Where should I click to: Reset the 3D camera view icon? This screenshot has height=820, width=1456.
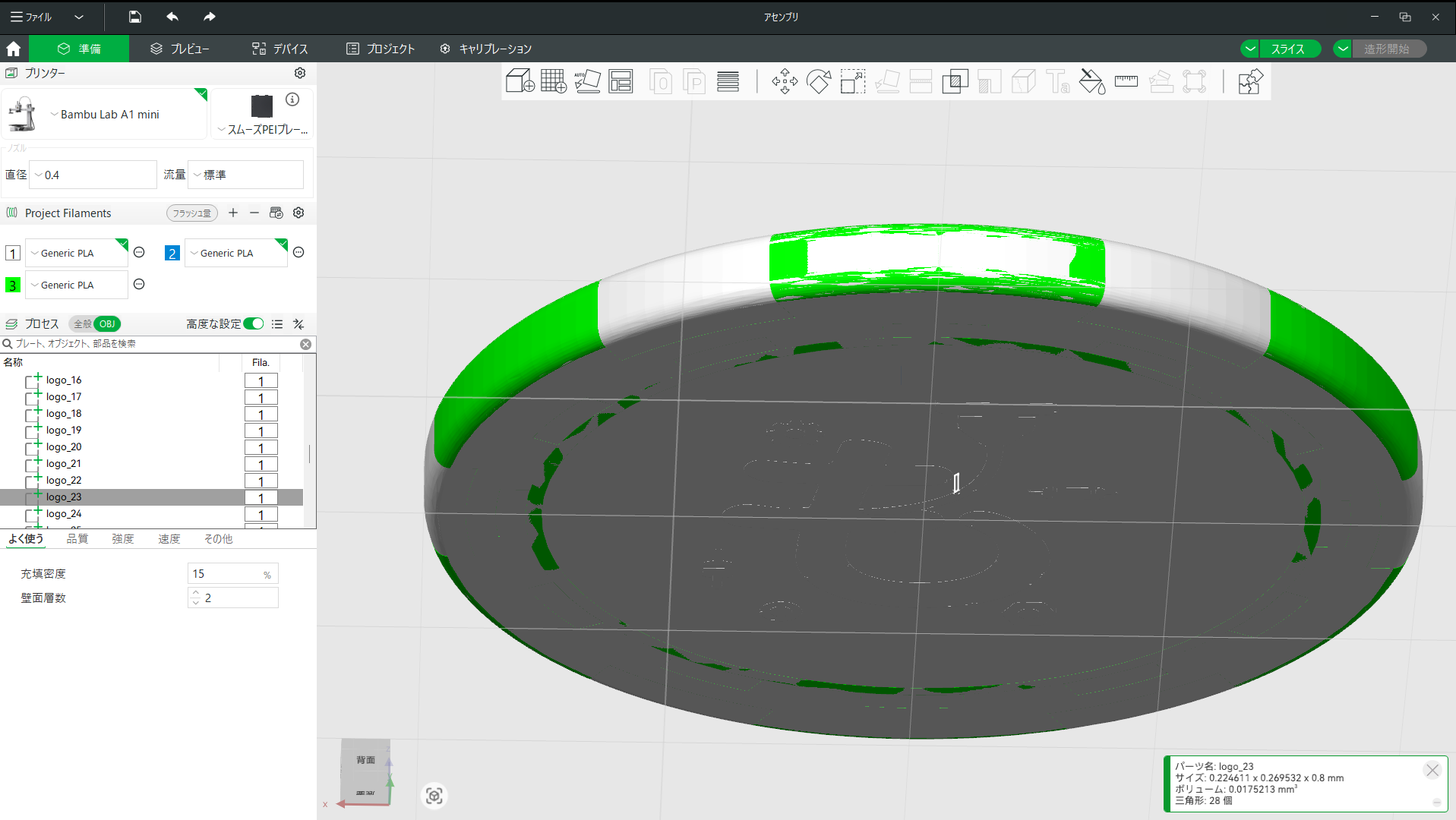pos(434,796)
